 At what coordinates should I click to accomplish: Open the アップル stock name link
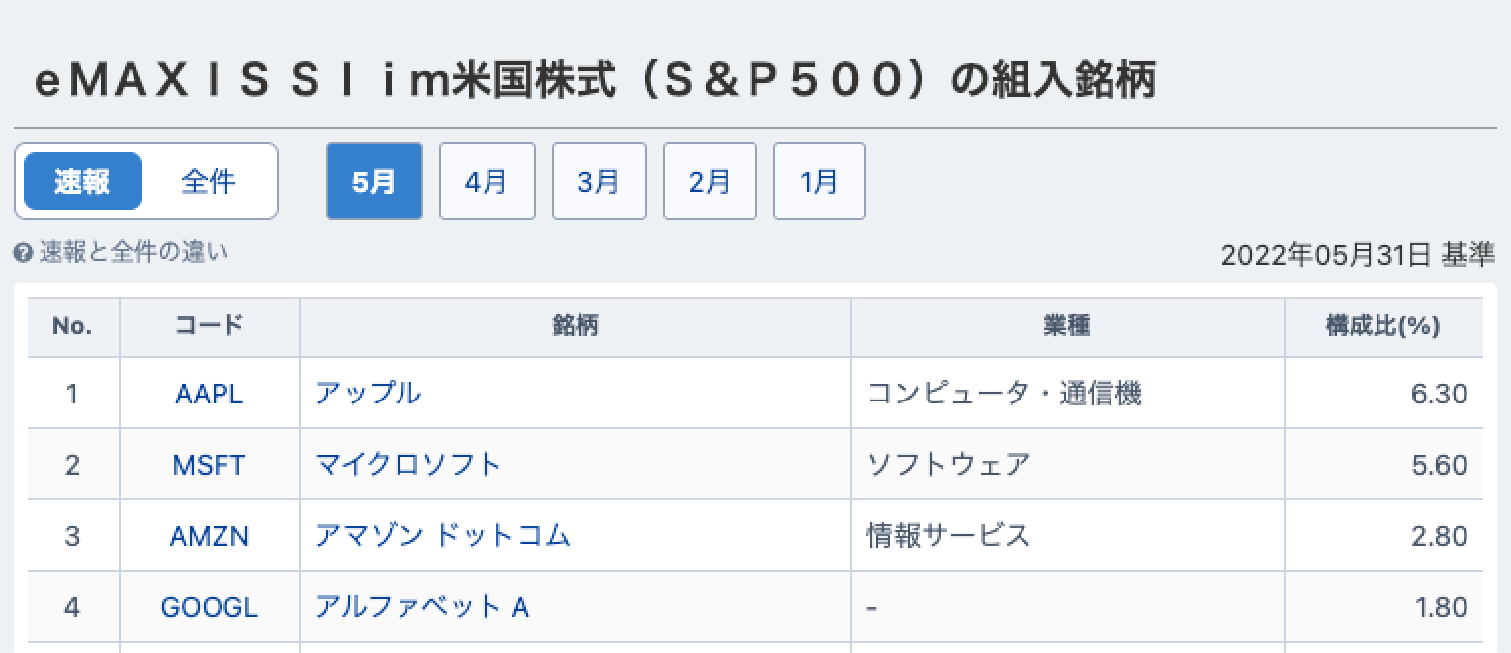coord(368,394)
